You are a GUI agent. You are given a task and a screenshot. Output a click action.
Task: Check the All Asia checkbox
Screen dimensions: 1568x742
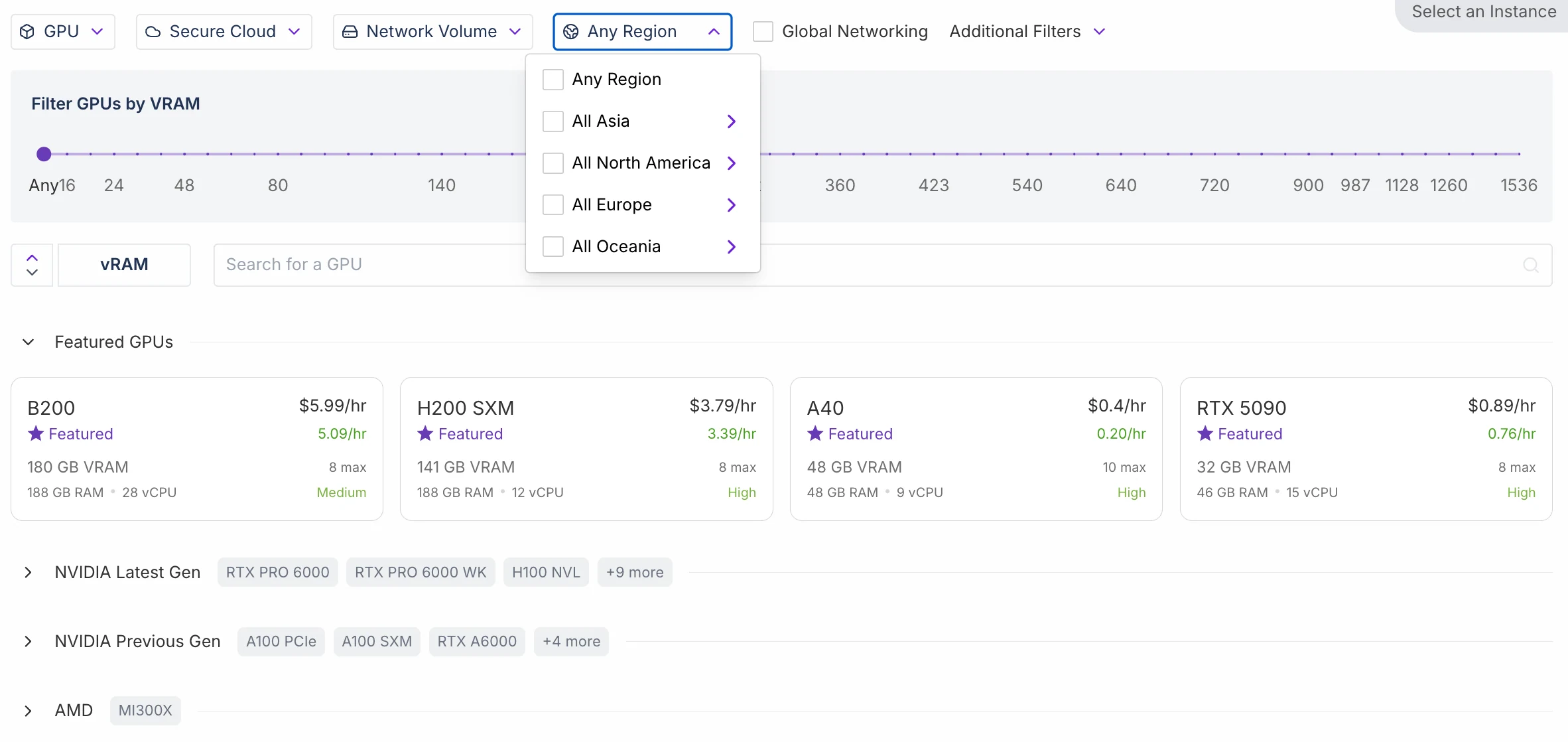pos(553,121)
